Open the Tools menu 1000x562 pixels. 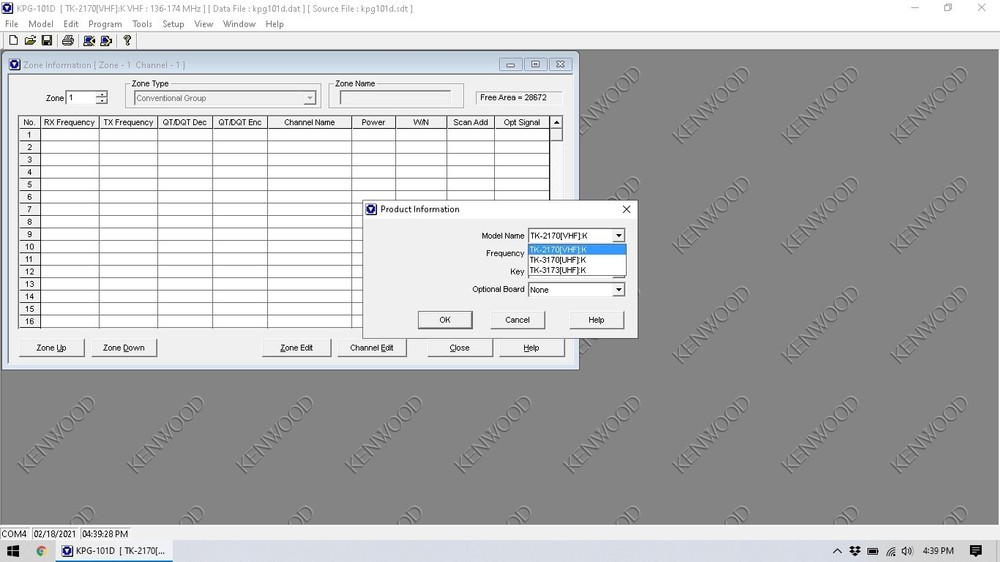[142, 24]
